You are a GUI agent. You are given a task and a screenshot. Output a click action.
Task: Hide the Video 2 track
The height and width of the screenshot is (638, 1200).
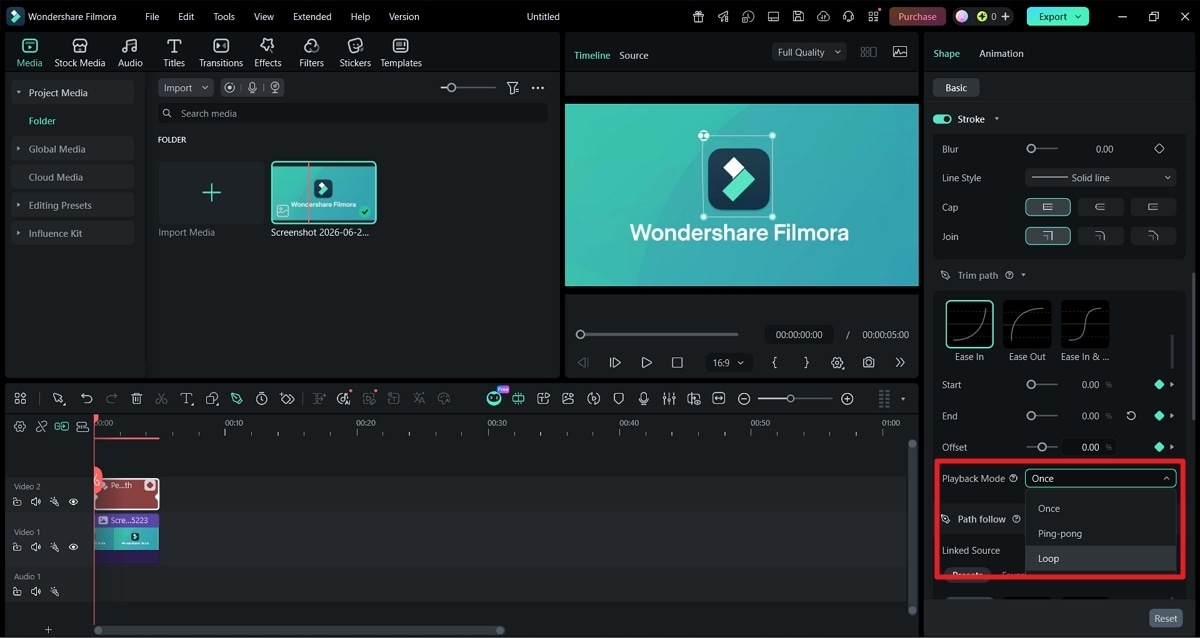(x=73, y=502)
